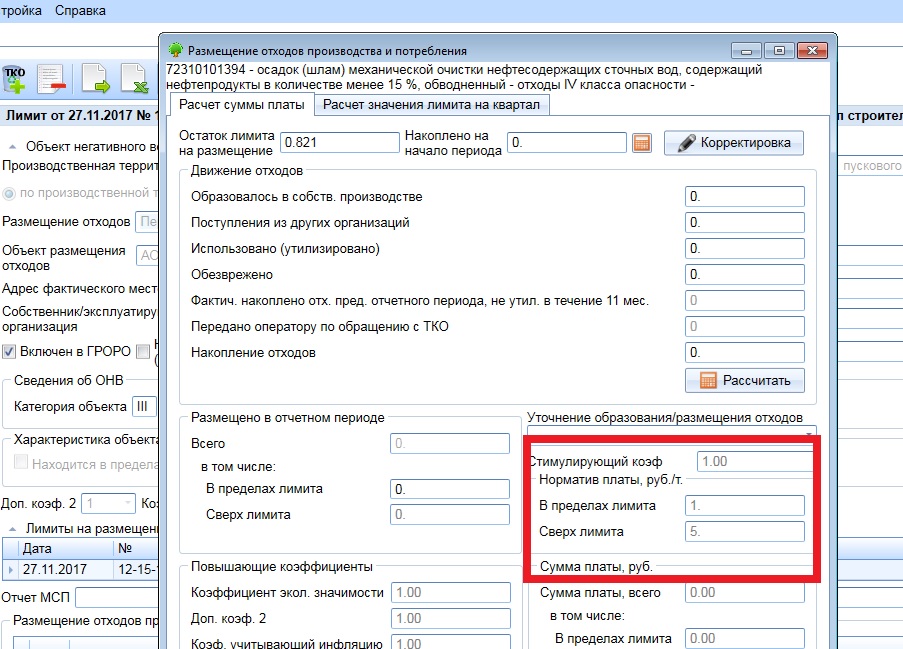903x649 pixels.
Task: Uncheck the 'Включен в ГРОРО' checkbox
Action: click(9, 351)
